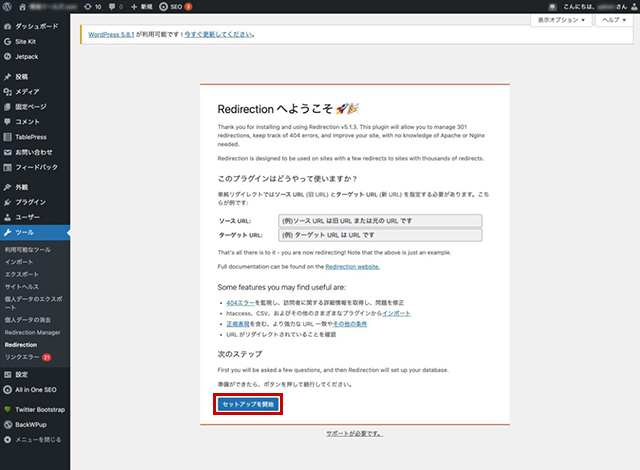This screenshot has width=640, height=470.
Task: Click the 404エラー link
Action: [240, 303]
